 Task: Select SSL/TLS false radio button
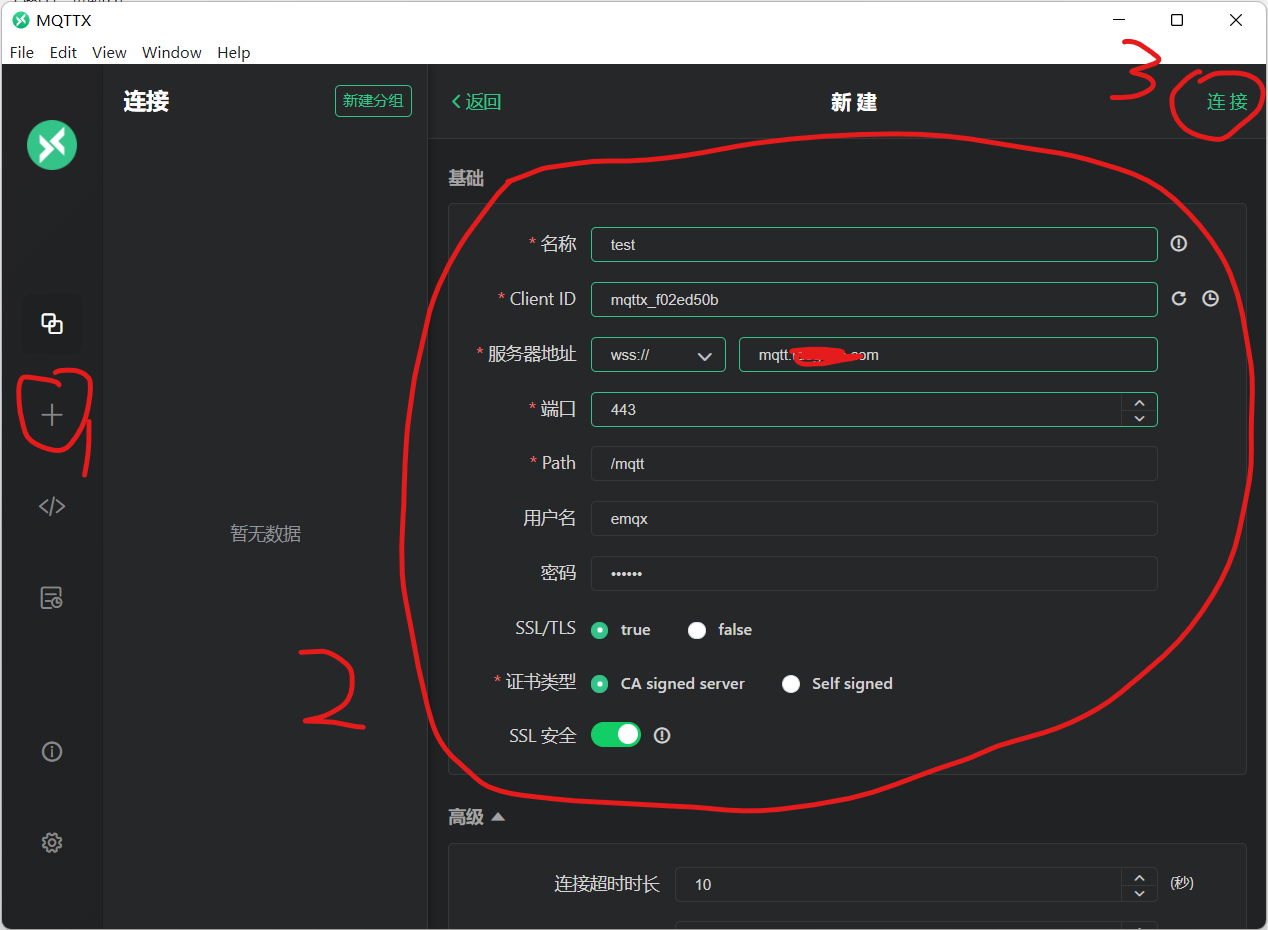(x=697, y=630)
